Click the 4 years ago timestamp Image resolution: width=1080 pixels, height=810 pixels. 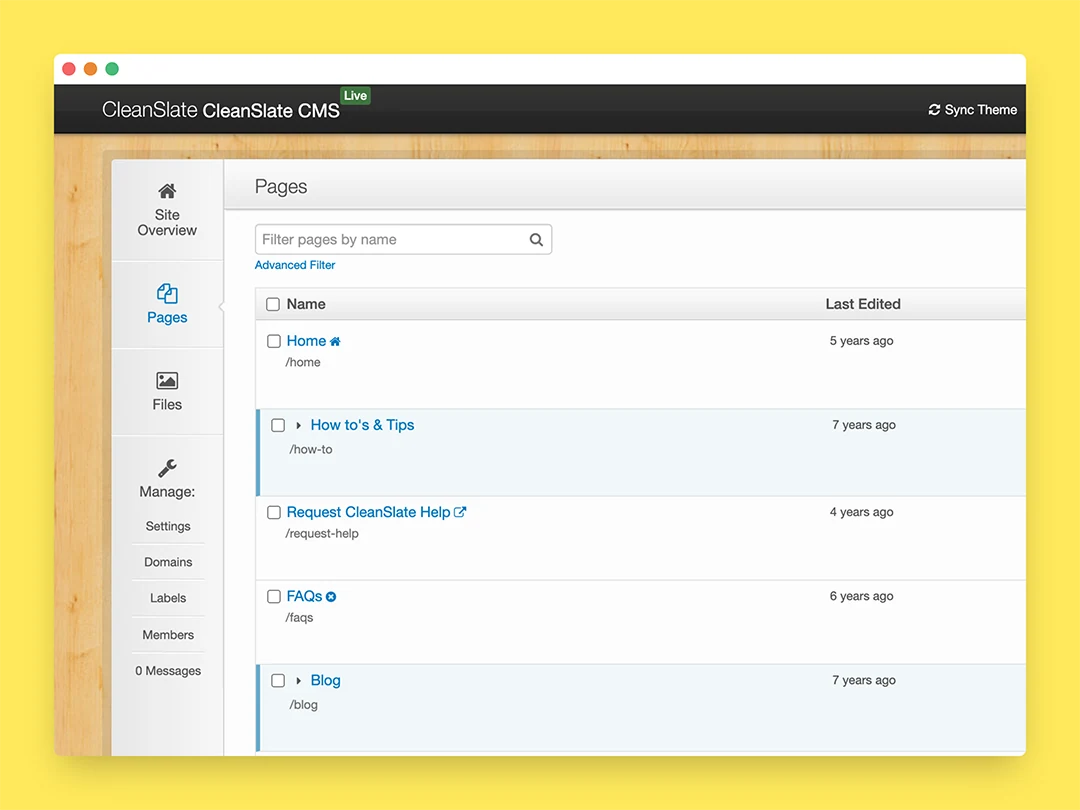(x=862, y=512)
